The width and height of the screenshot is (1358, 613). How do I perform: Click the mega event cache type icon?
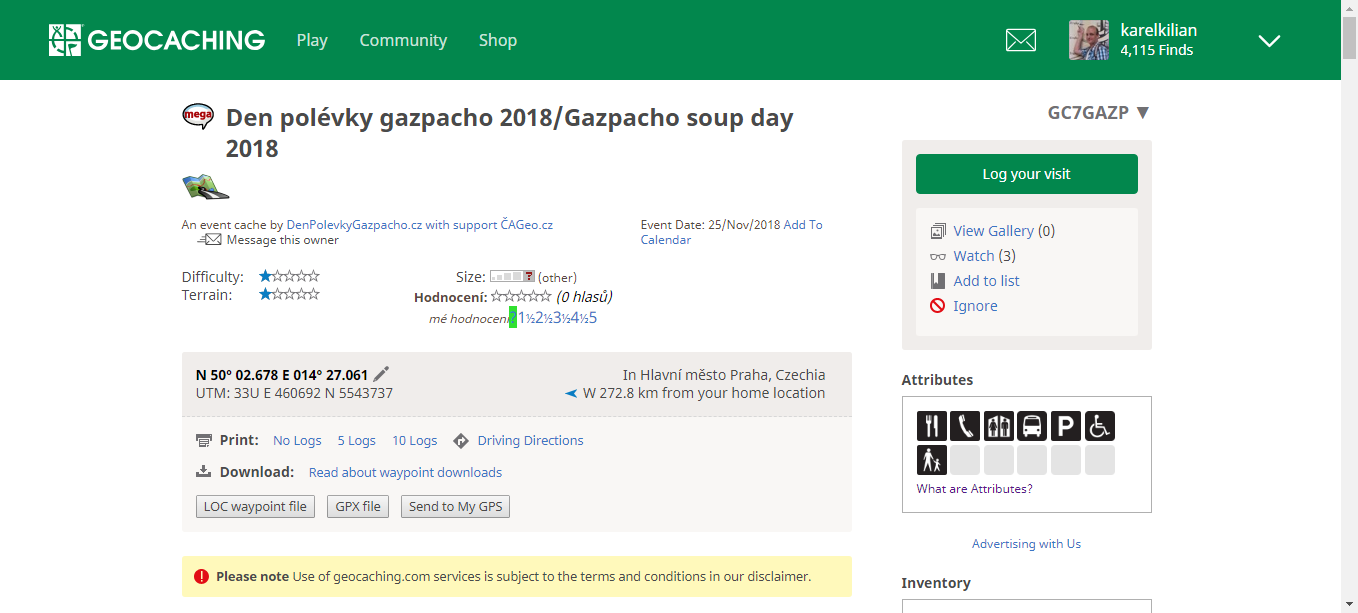pyautogui.click(x=198, y=117)
